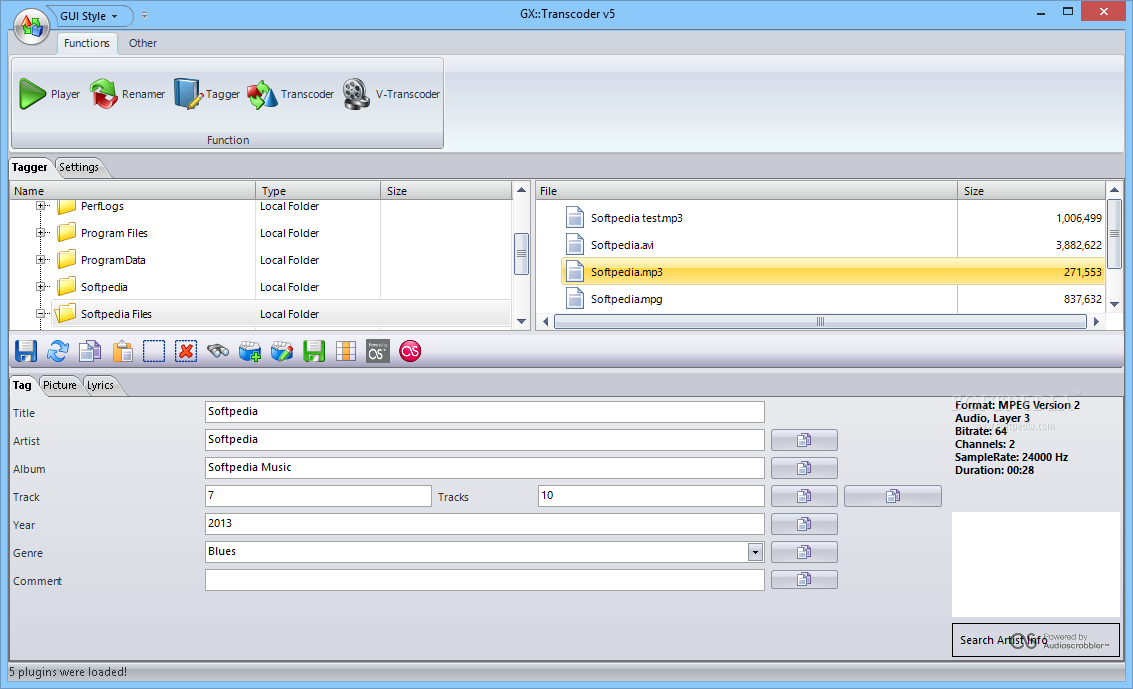Open the Renamer function
Screen dimensions: 1133x689
click(x=127, y=94)
